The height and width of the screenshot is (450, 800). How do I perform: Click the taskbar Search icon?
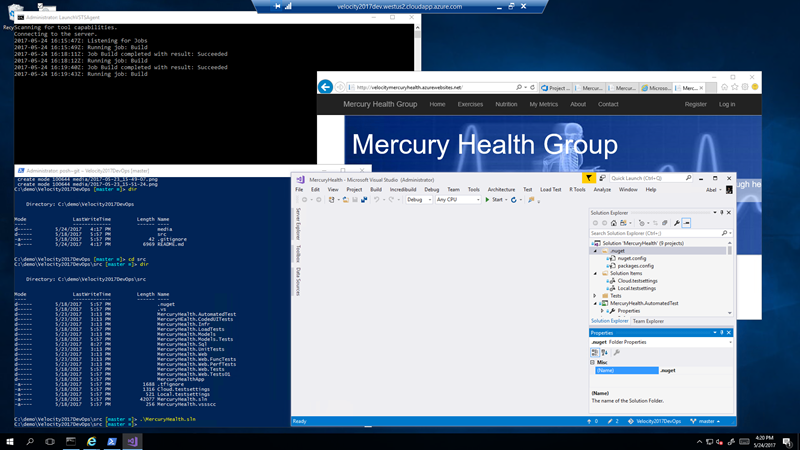30,441
